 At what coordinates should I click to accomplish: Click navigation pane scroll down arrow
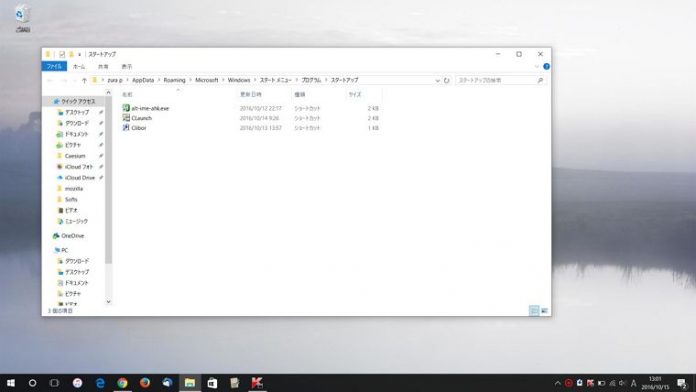(108, 301)
